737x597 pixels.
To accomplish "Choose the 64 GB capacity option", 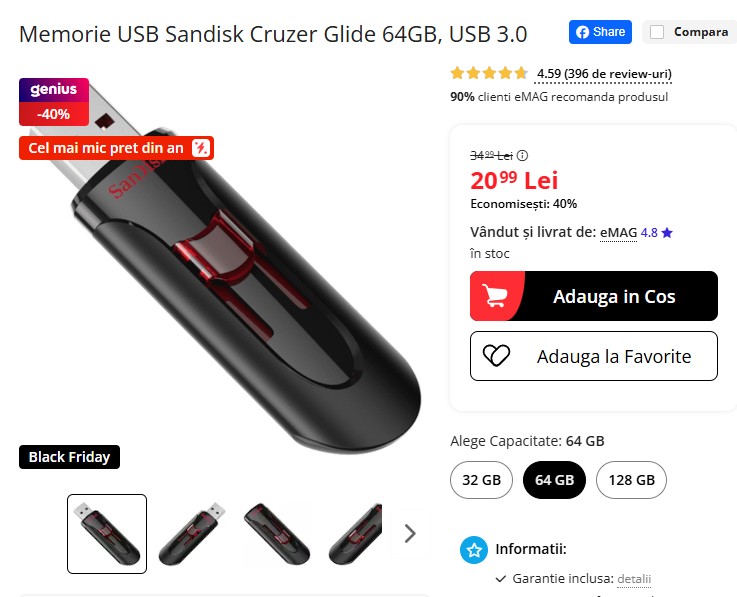I will pyautogui.click(x=554, y=480).
